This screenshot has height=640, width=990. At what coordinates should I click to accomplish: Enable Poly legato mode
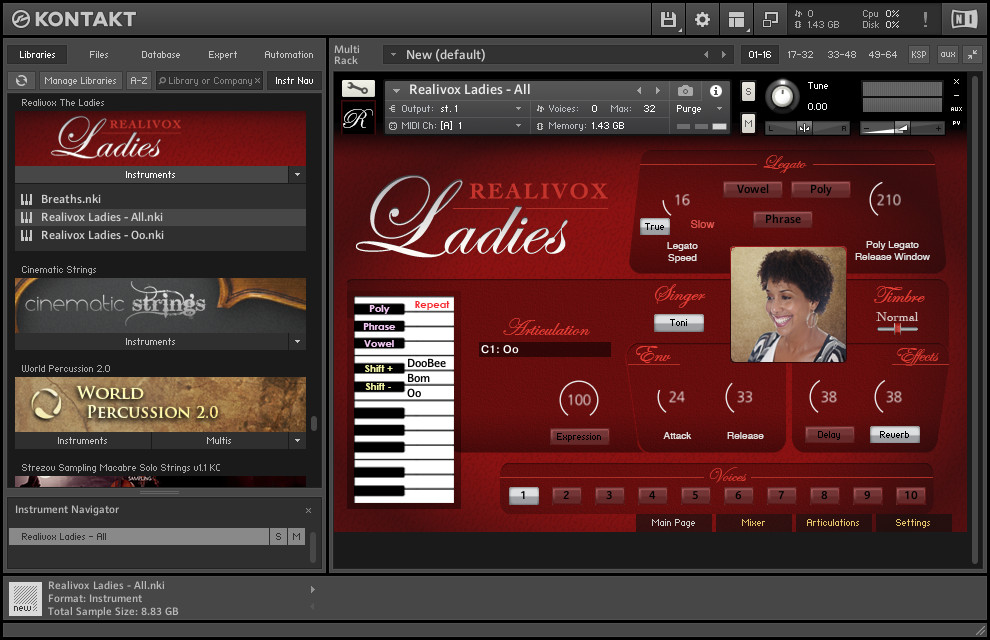[x=821, y=189]
